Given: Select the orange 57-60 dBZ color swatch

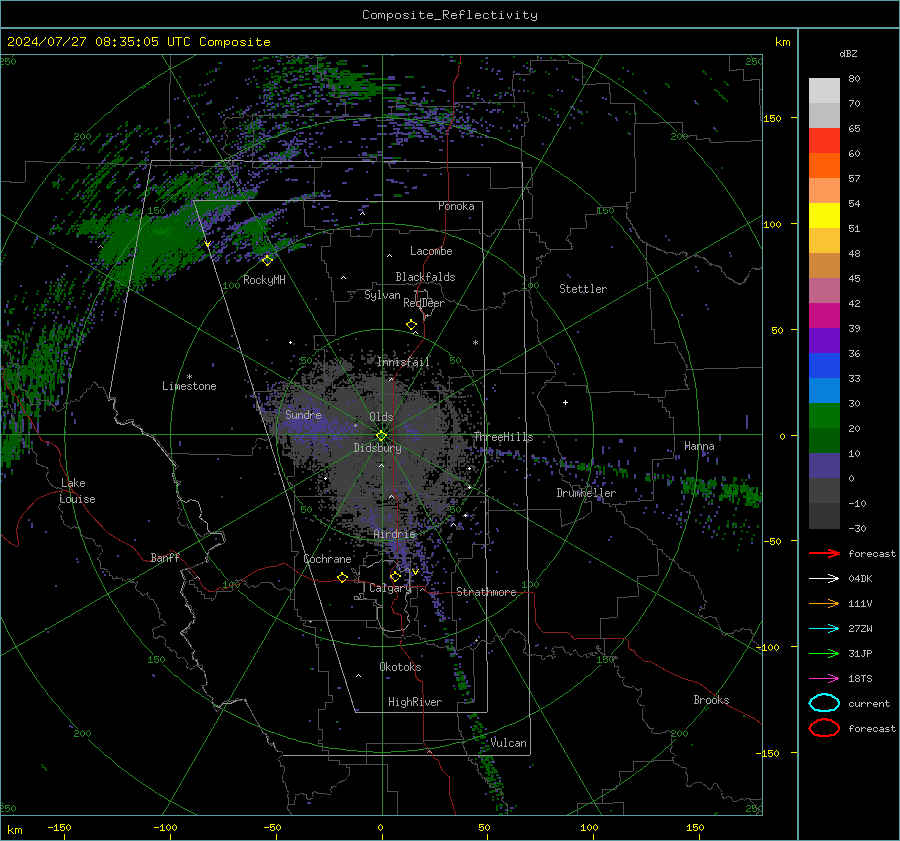Looking at the screenshot, I should pyautogui.click(x=824, y=165).
